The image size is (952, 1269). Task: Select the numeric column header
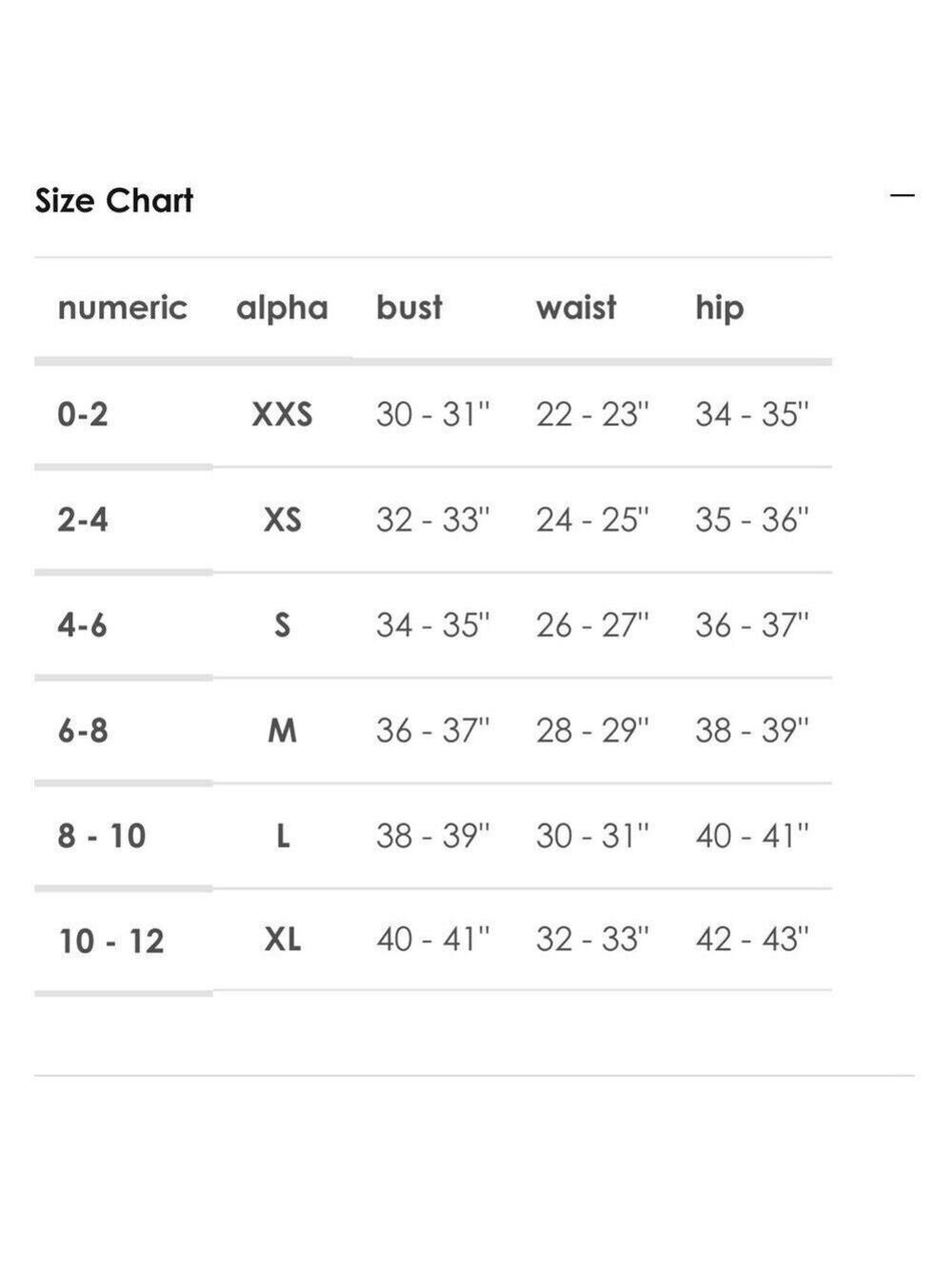click(122, 307)
